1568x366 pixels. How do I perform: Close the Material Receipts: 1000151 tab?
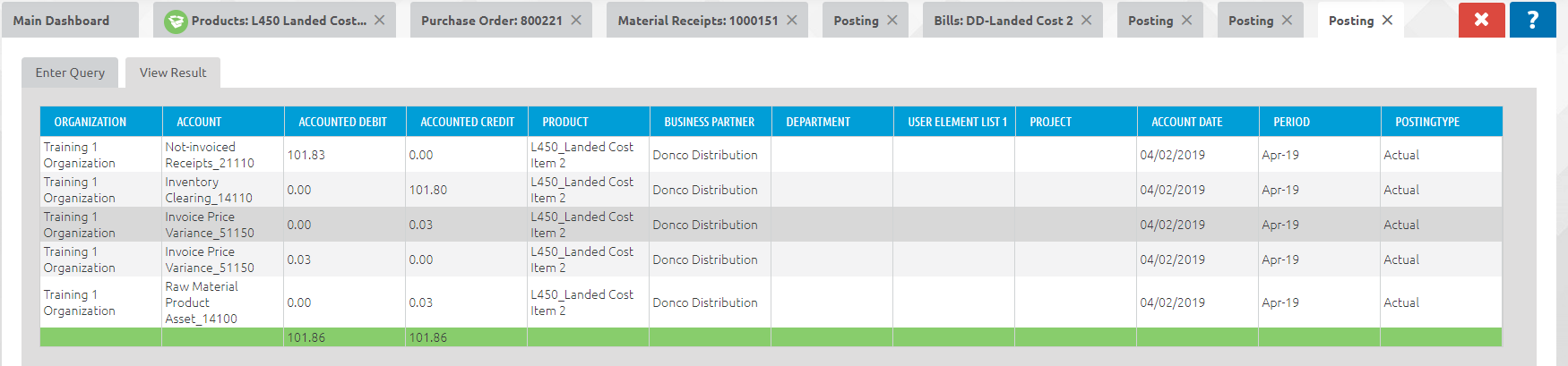(x=792, y=20)
